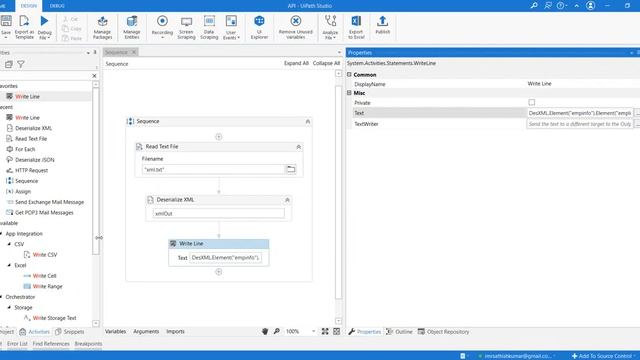The width and height of the screenshot is (640, 360).
Task: Open UI Explorer
Action: 259,27
